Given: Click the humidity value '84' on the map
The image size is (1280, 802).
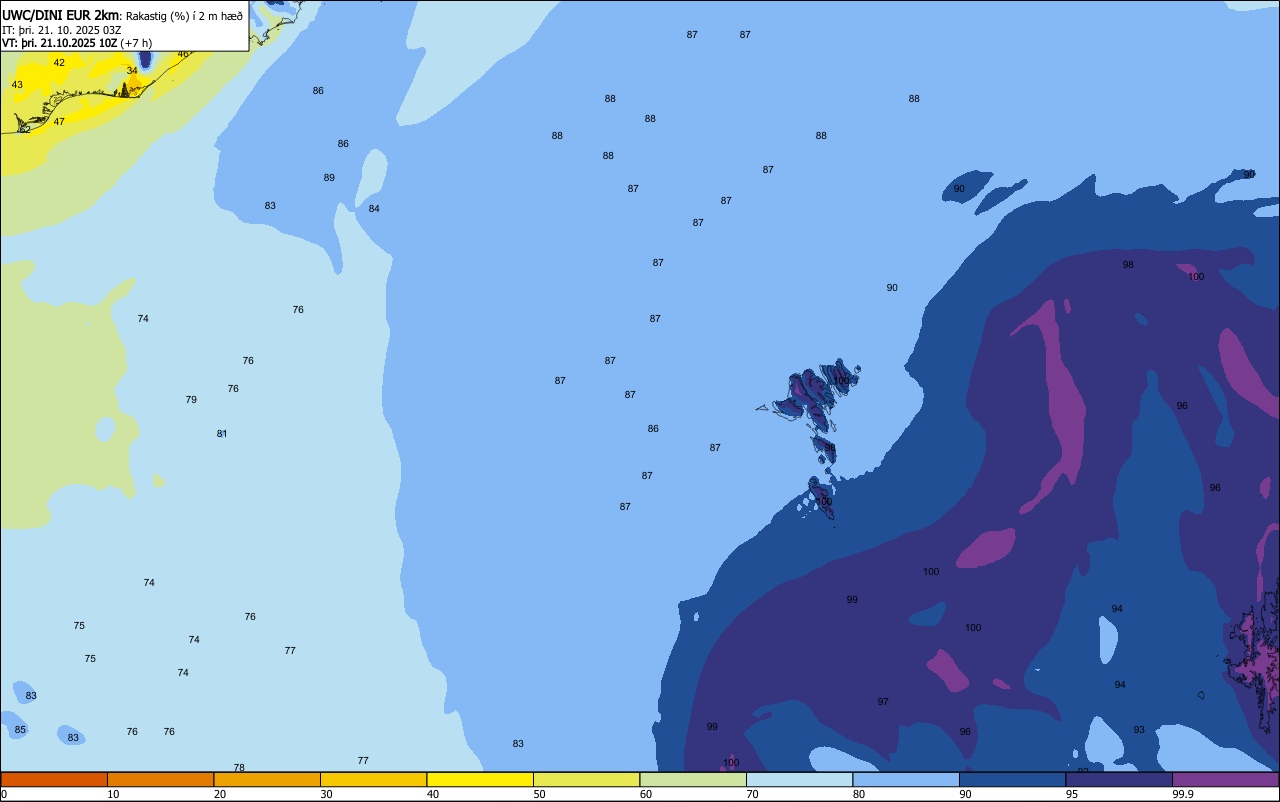Looking at the screenshot, I should [x=374, y=209].
